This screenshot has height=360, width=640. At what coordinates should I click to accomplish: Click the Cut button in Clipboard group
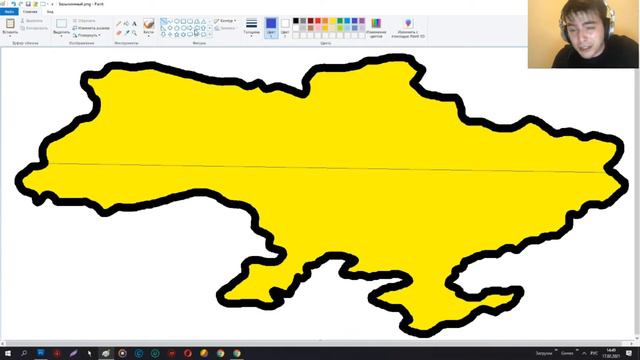coord(31,20)
